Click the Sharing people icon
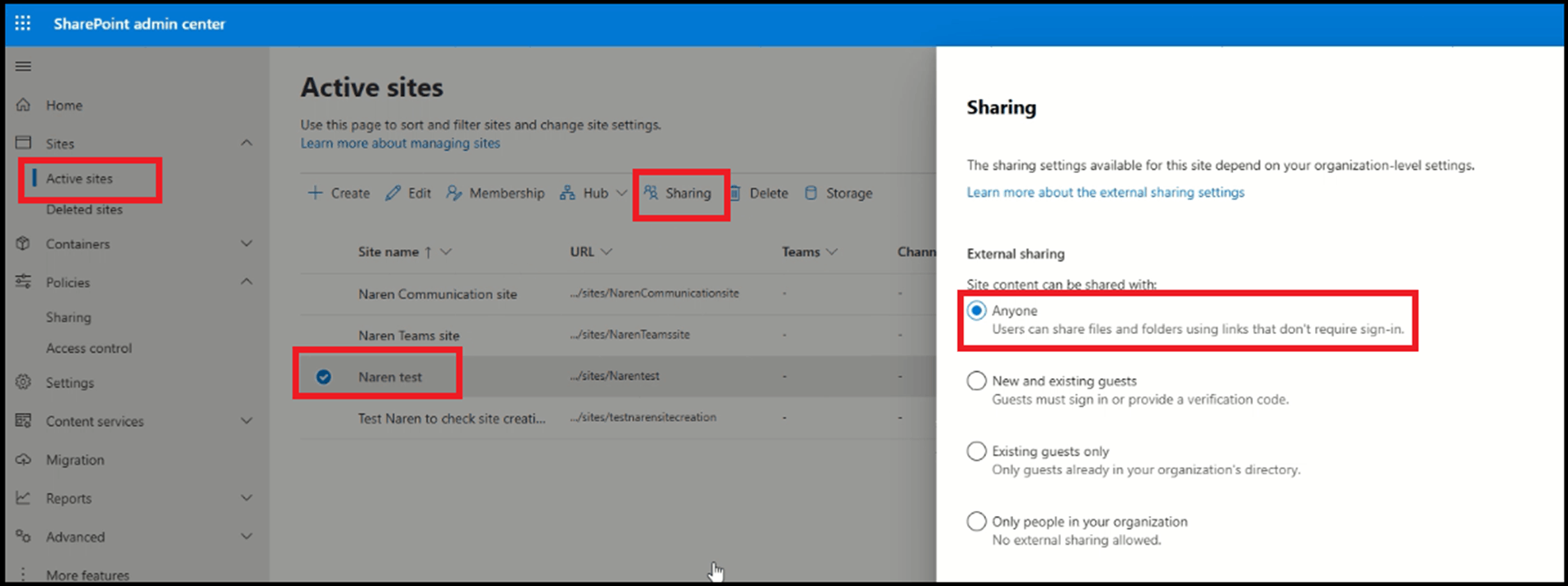This screenshot has width=1568, height=586. click(x=650, y=192)
